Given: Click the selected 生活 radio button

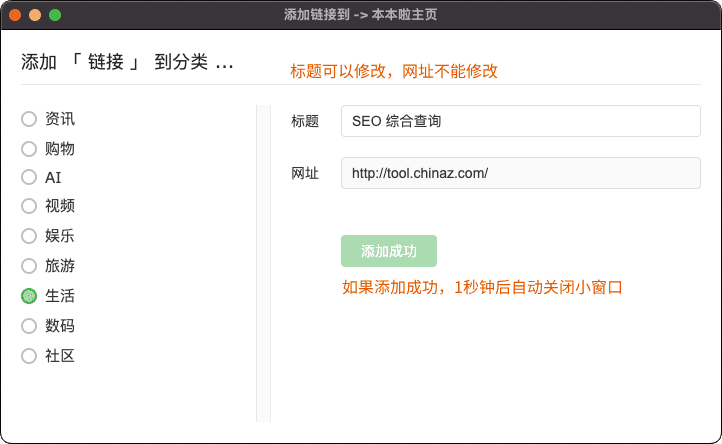Looking at the screenshot, I should click(x=29, y=296).
